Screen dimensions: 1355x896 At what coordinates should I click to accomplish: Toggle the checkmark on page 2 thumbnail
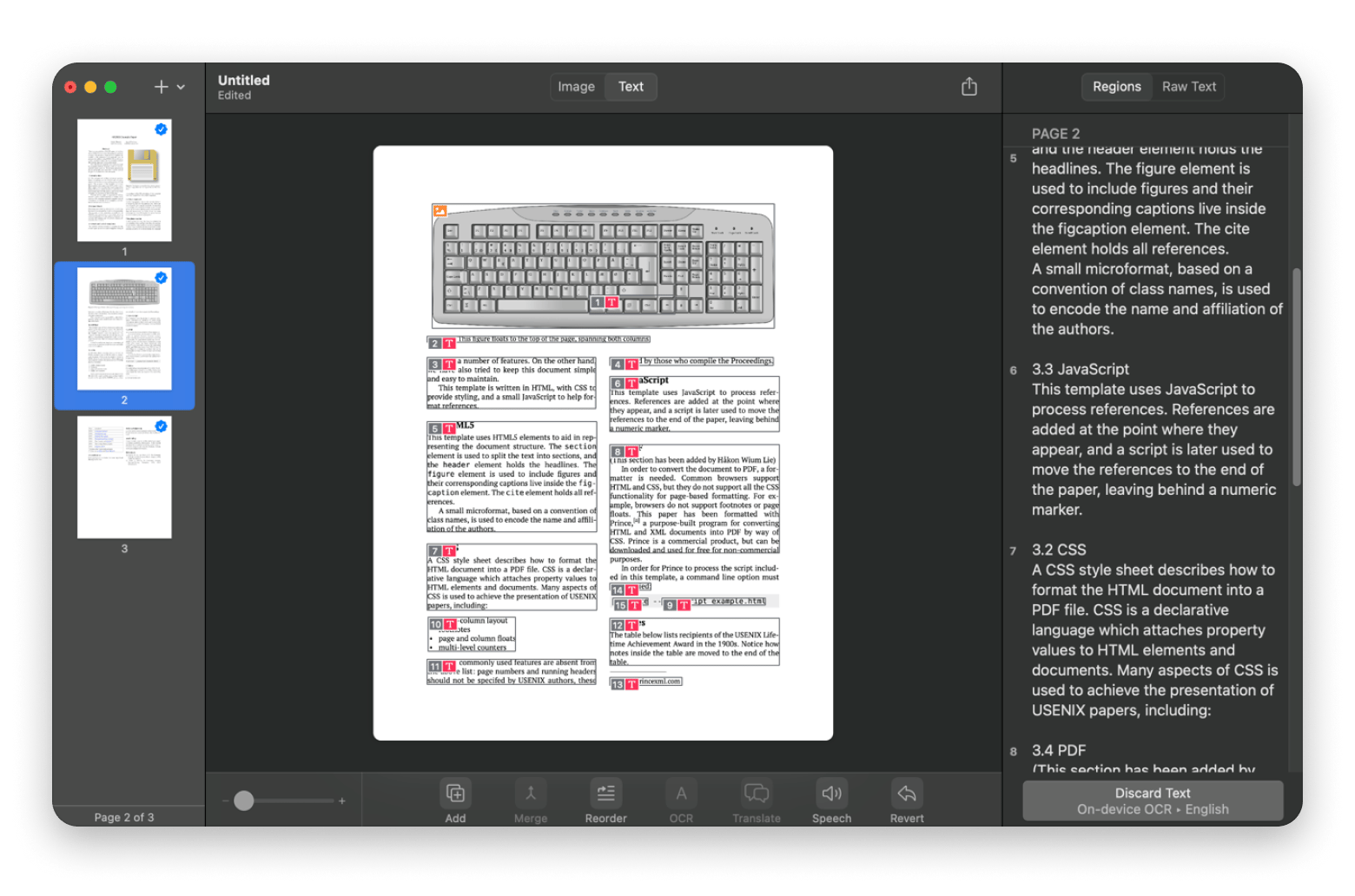pos(160,278)
